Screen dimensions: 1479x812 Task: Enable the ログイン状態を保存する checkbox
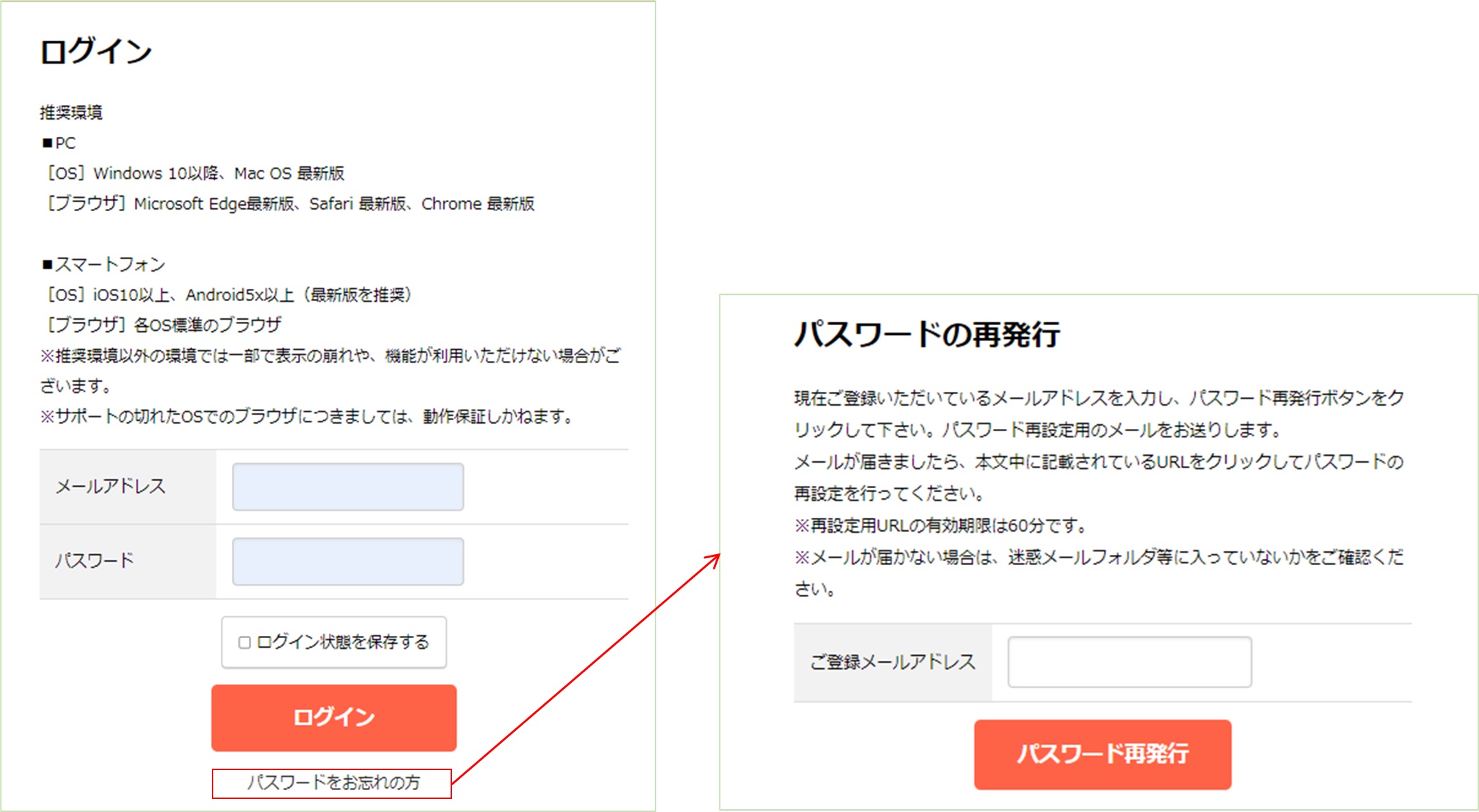[x=244, y=642]
